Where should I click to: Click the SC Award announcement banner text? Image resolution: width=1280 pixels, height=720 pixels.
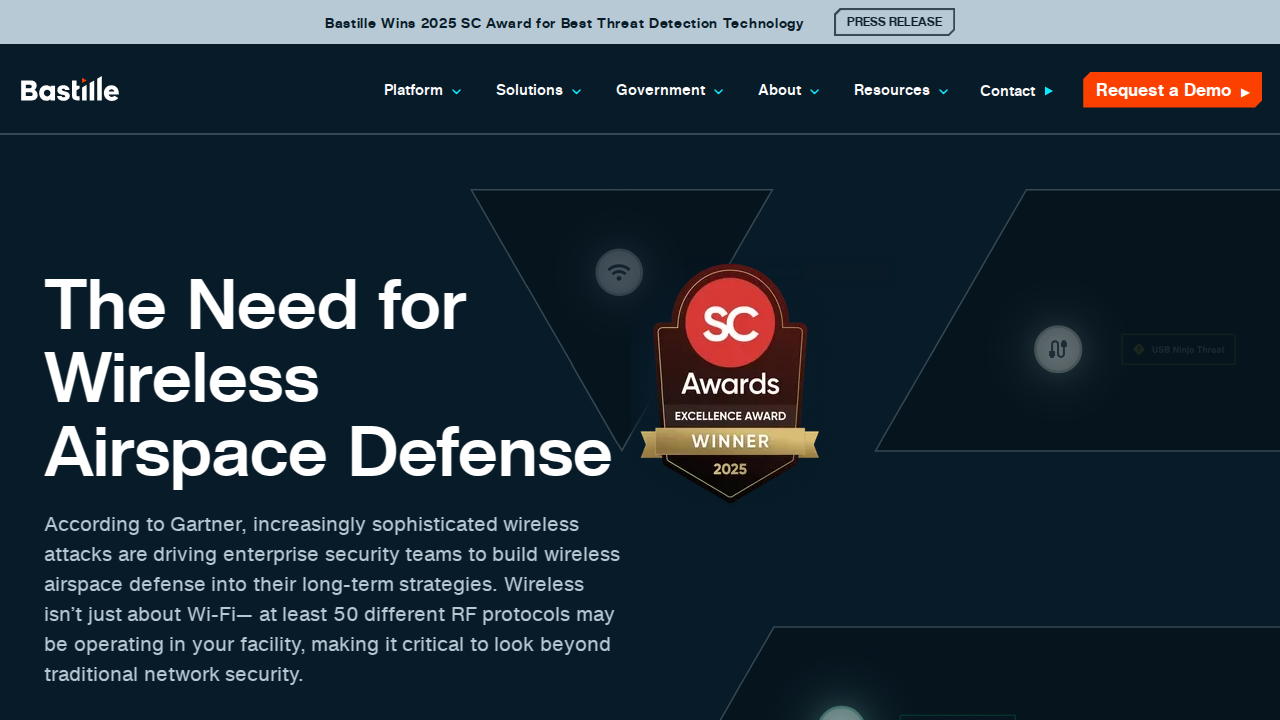(564, 23)
